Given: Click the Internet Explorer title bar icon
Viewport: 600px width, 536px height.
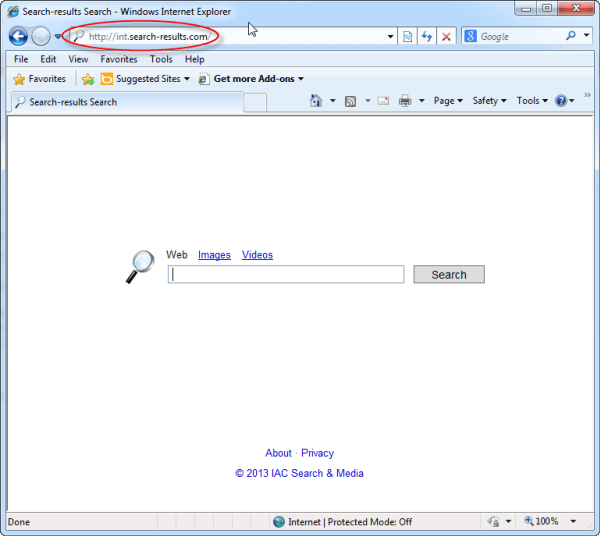Looking at the screenshot, I should 13,11.
